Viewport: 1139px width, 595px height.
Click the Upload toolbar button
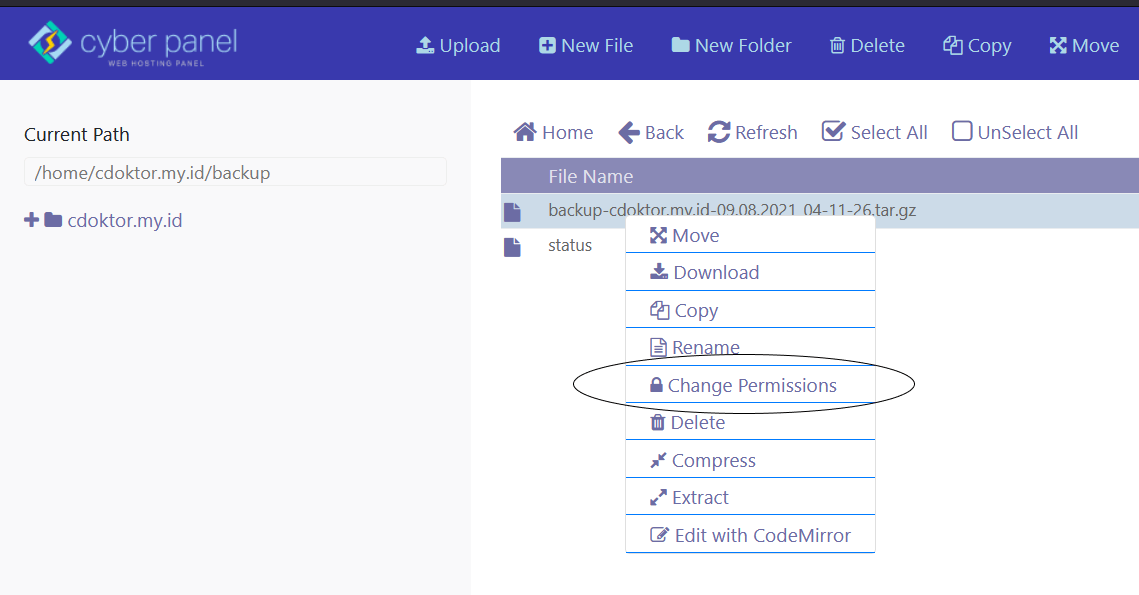click(x=458, y=46)
